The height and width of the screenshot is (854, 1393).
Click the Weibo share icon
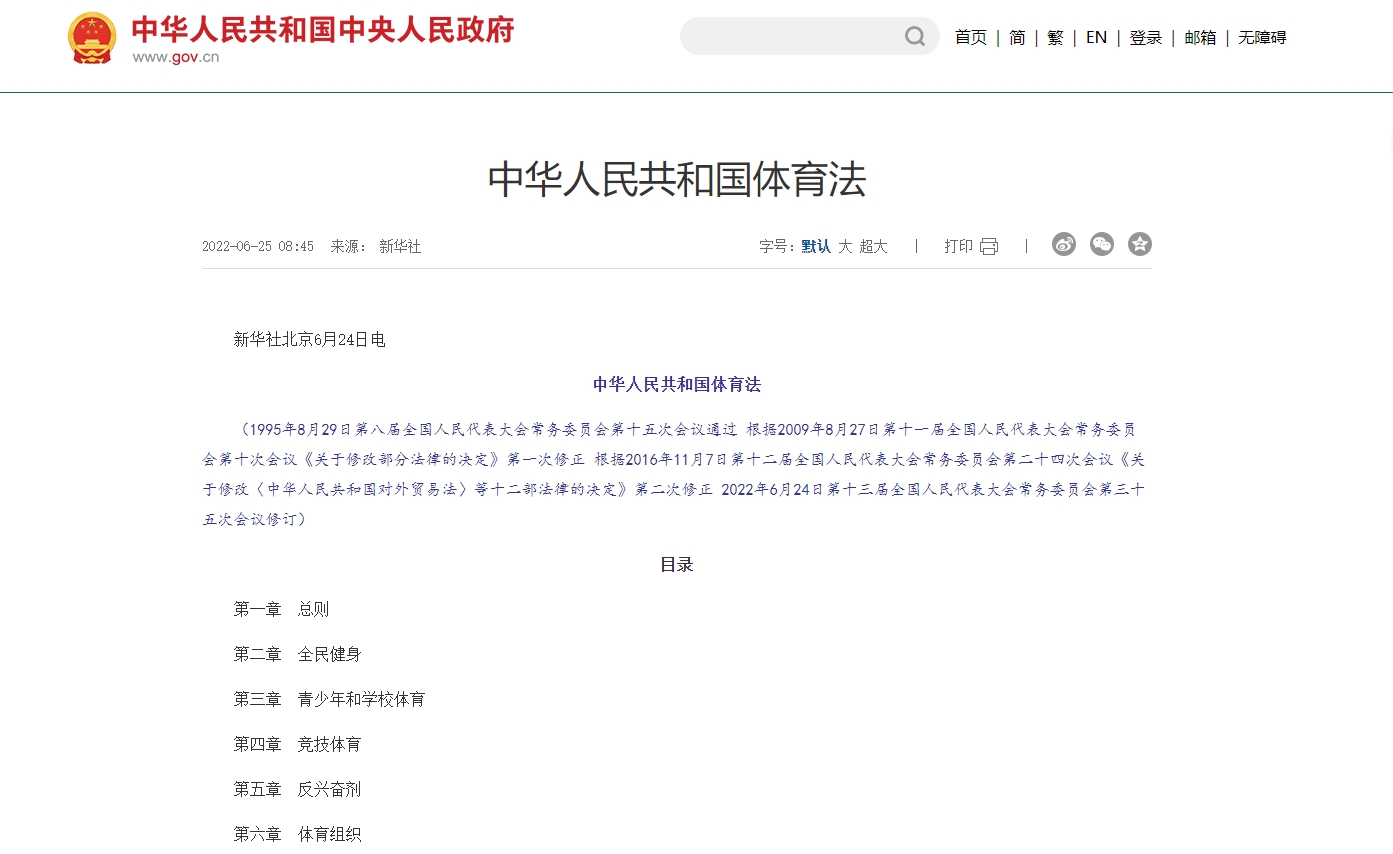tap(1063, 243)
